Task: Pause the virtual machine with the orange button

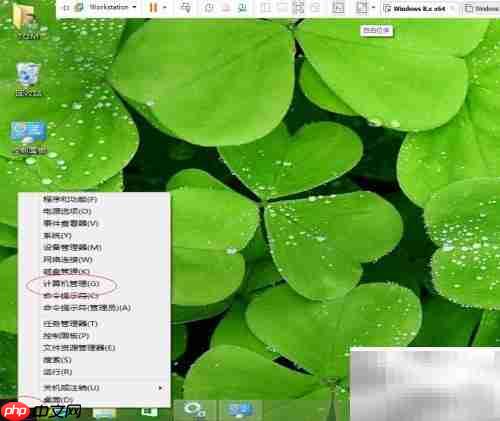Action: click(153, 7)
